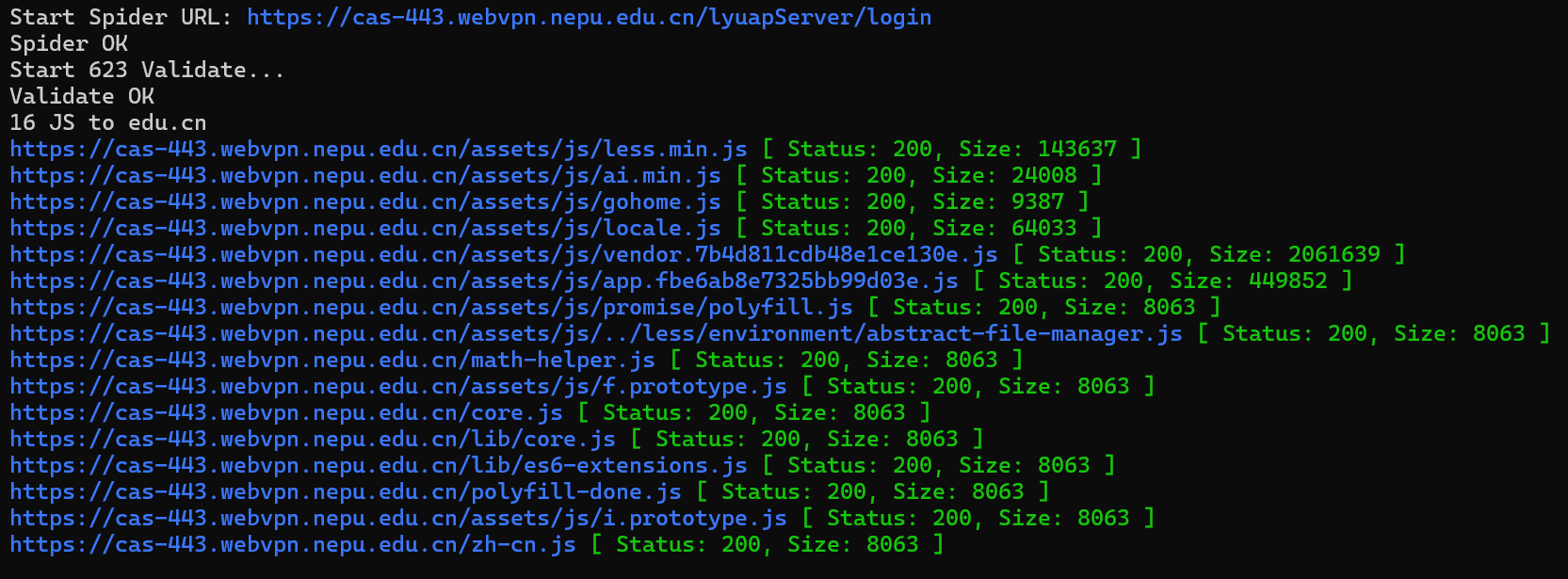Viewport: 1568px width, 579px height.
Task: Select the status text beside lib/es6-extensions.js
Action: (x=939, y=466)
